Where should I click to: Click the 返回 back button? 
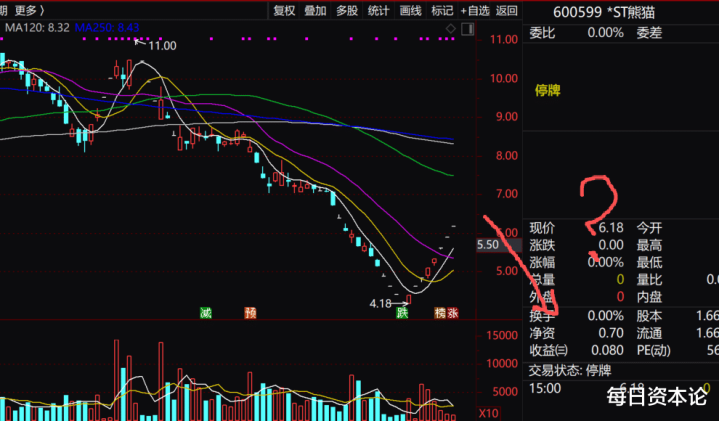click(506, 11)
